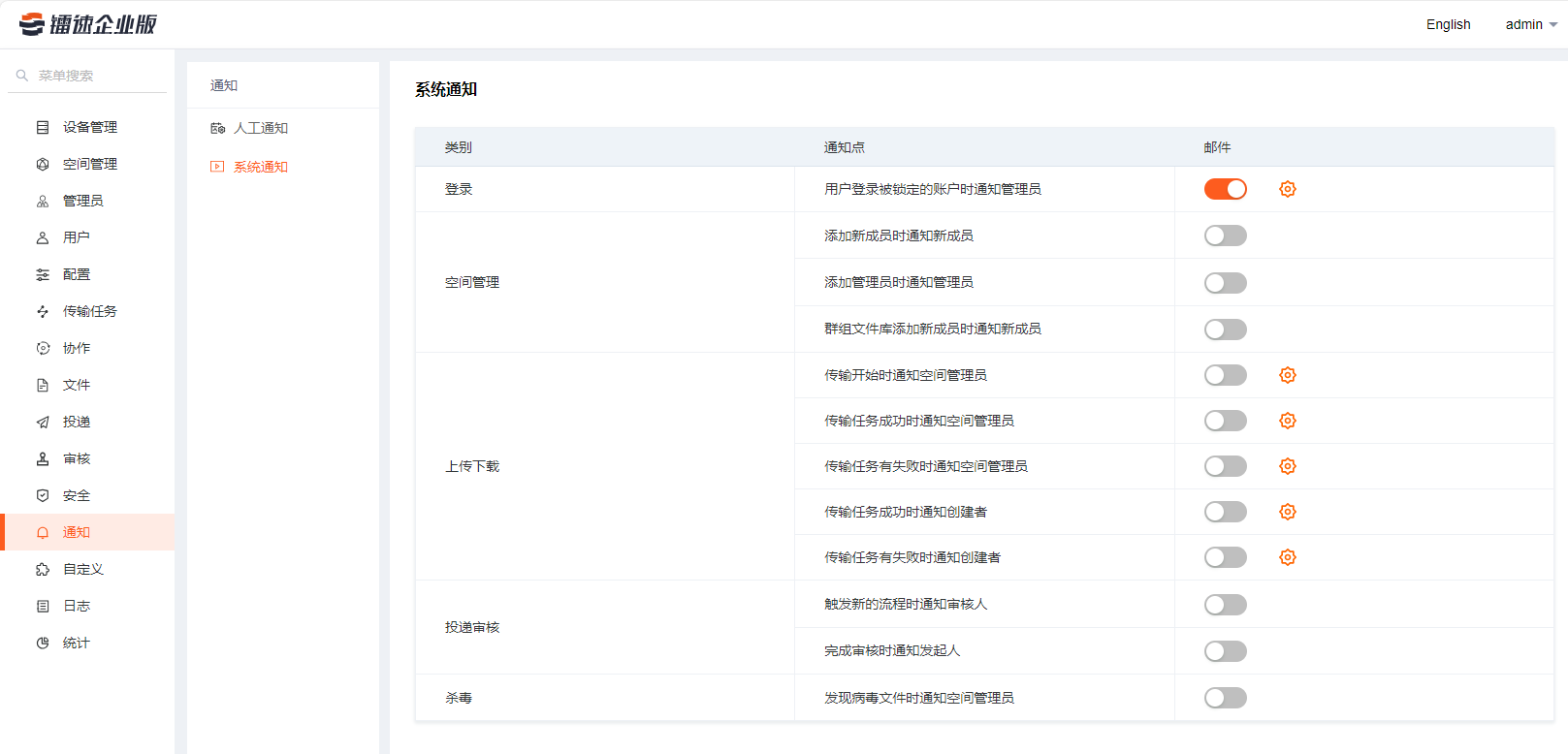Click the 传输任务 sidebar icon

43,311
